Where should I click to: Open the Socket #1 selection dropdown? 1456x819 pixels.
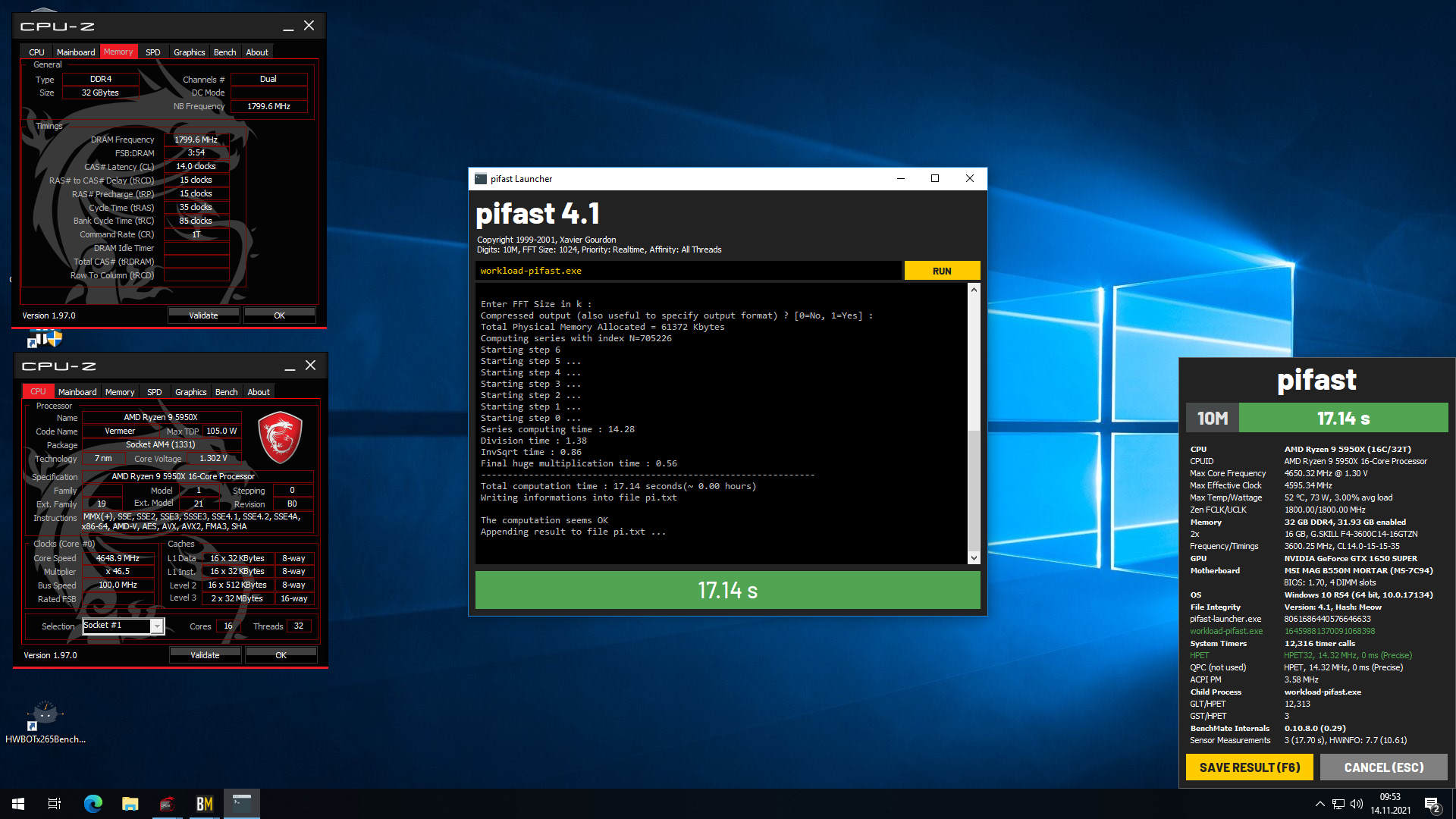pos(157,626)
